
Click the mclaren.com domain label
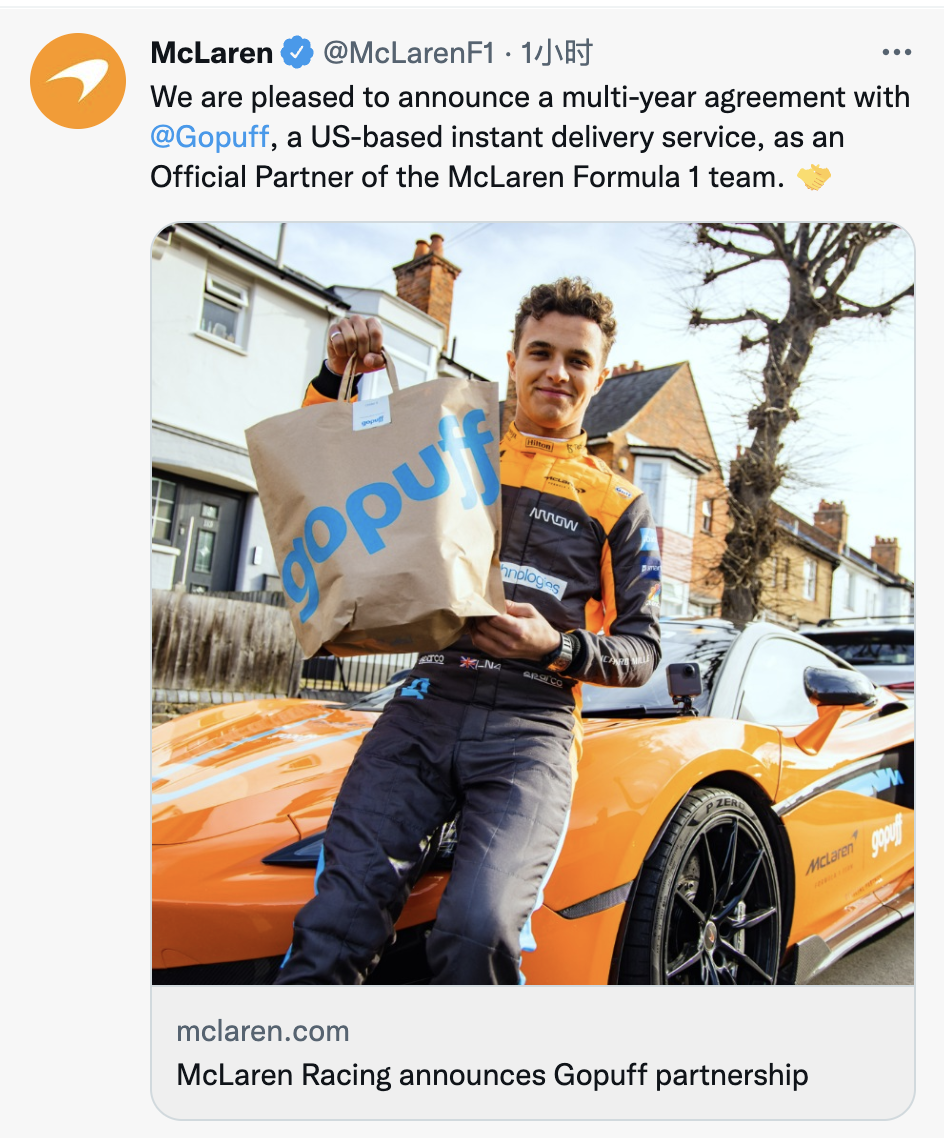click(263, 1031)
